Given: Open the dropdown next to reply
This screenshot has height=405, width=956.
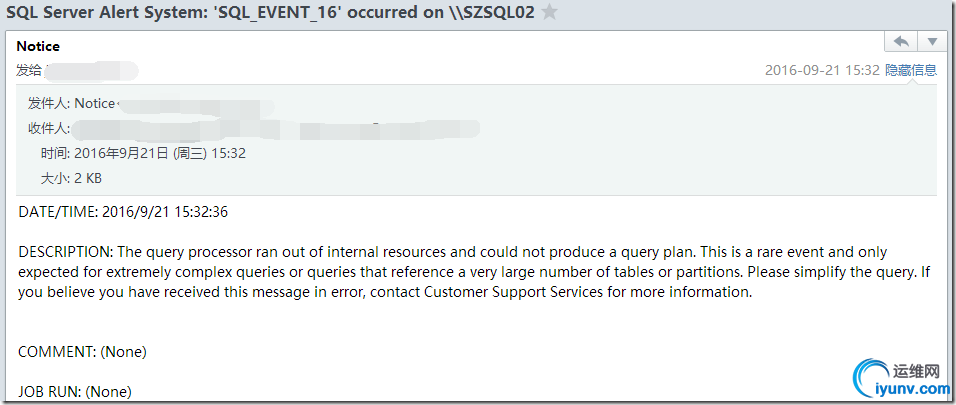Looking at the screenshot, I should coord(932,42).
